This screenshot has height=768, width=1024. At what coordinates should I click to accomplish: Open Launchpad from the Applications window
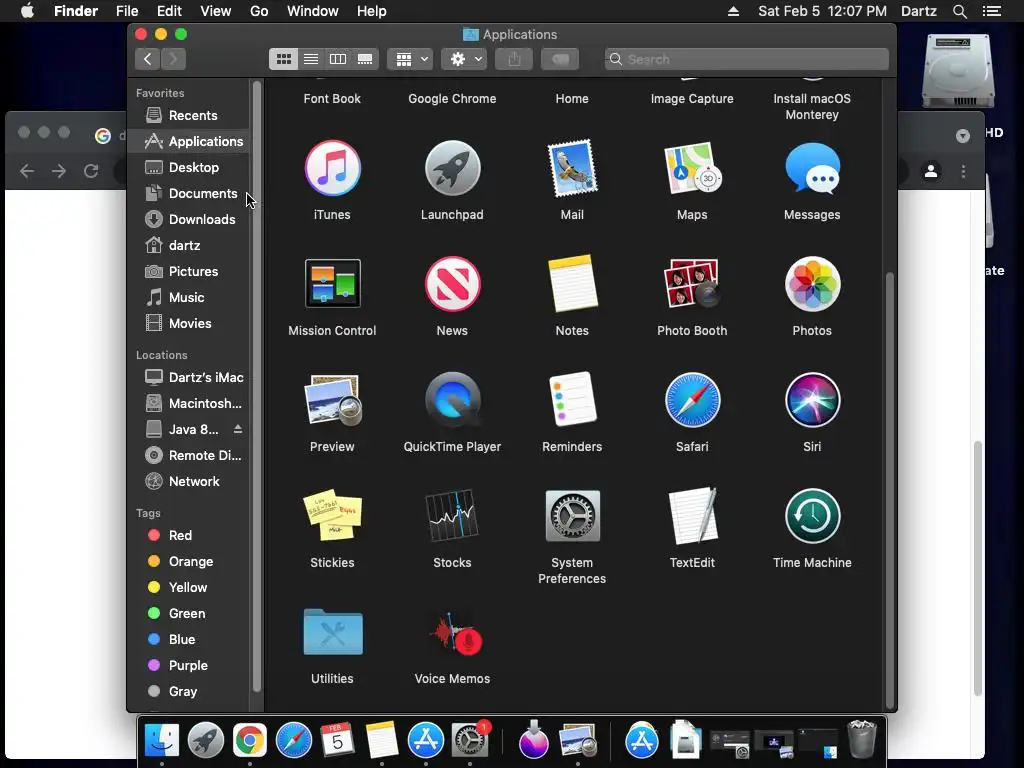click(x=452, y=168)
